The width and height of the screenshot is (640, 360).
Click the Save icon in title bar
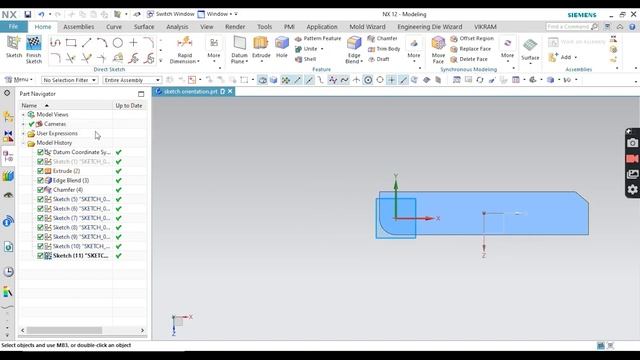(27, 14)
